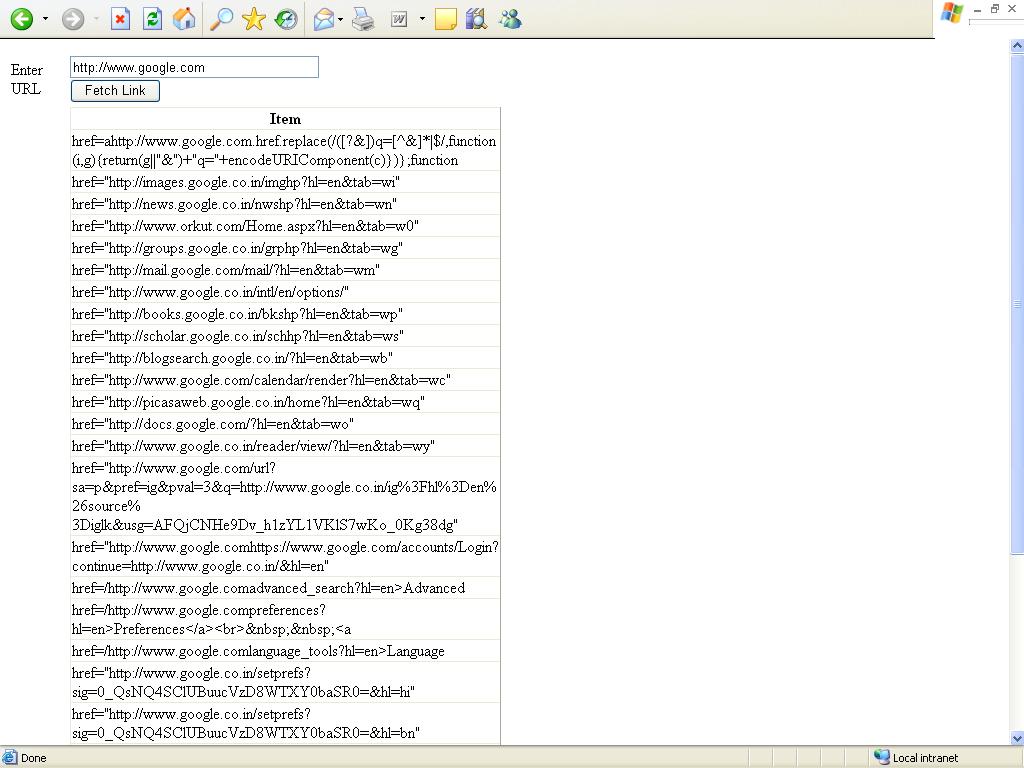Open the Back button history dropdown

45,19
